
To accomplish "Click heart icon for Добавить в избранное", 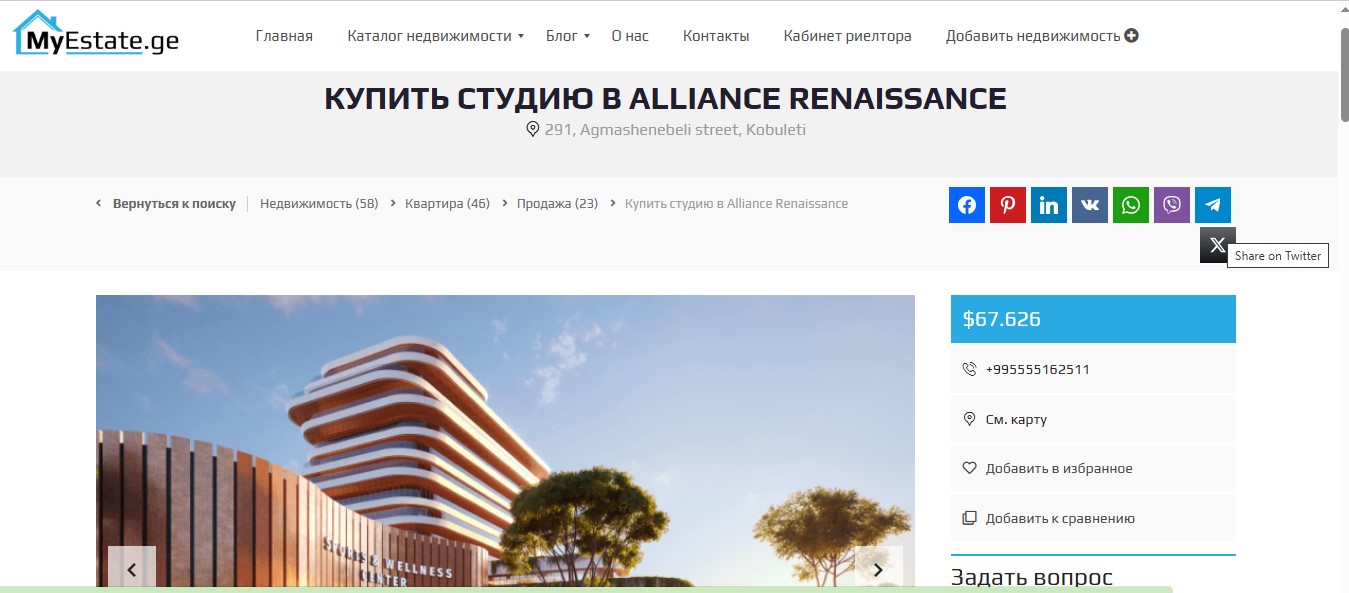I will click(x=969, y=468).
